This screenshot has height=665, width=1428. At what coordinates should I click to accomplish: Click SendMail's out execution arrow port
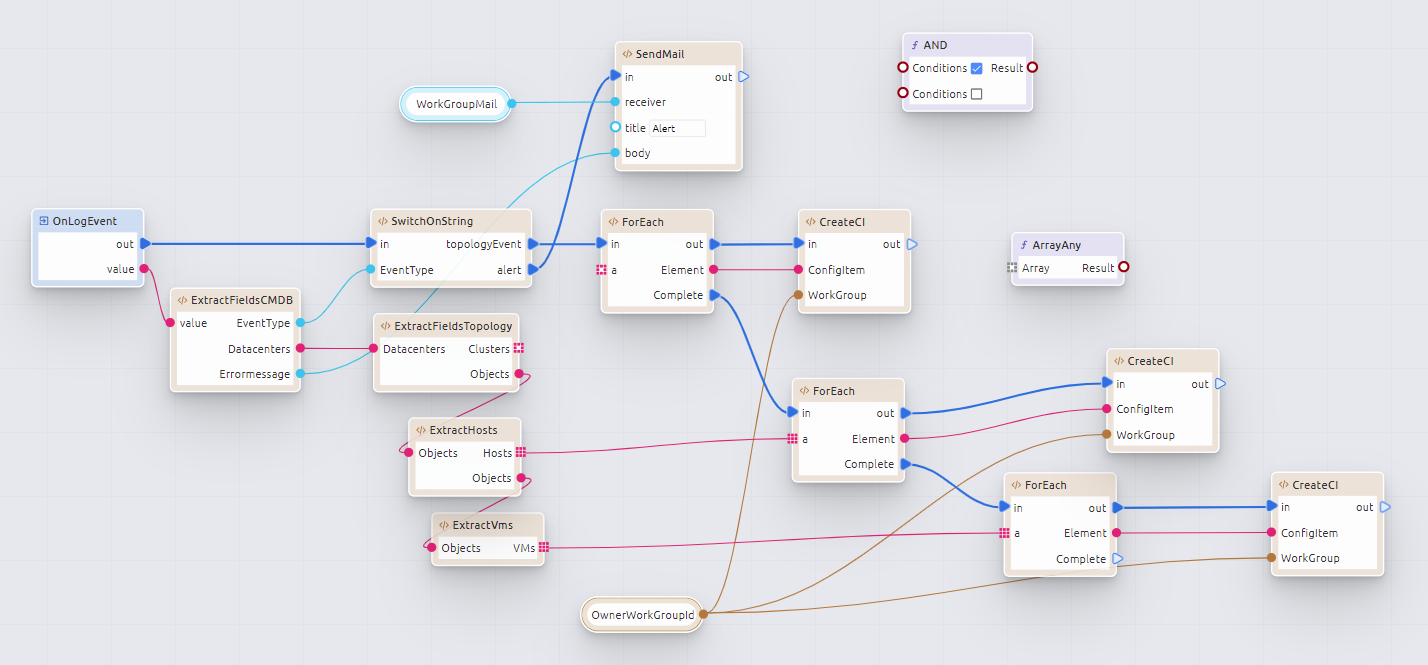coord(744,77)
